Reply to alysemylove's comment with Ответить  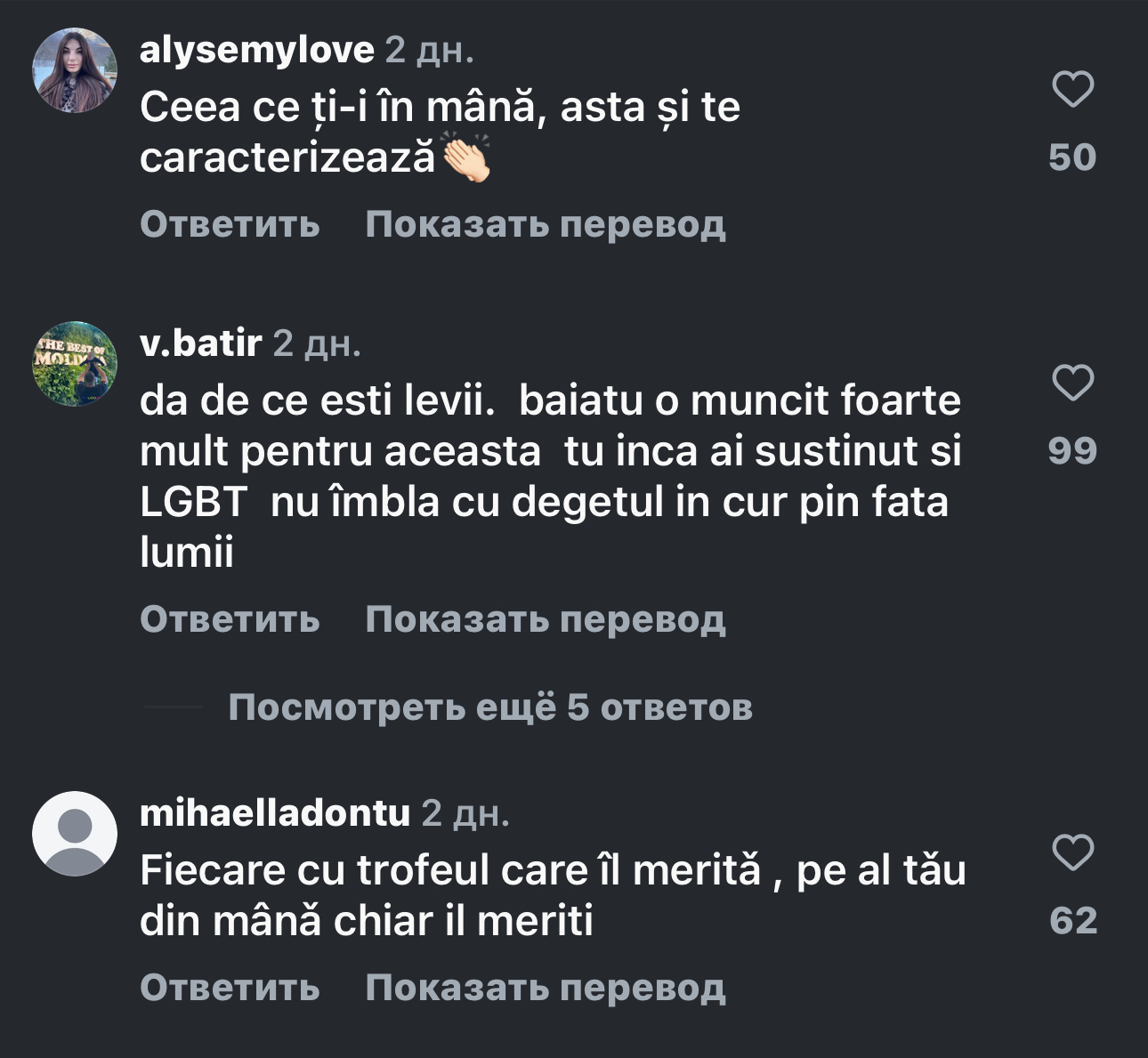[x=230, y=224]
